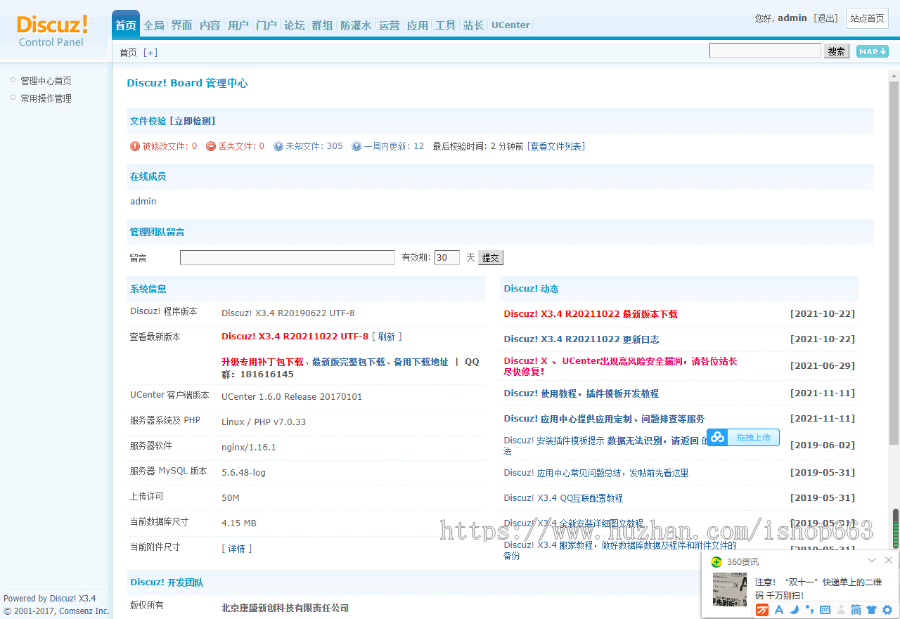The height and width of the screenshot is (619, 900).
Task: Click the admin online member link
Action: click(143, 202)
